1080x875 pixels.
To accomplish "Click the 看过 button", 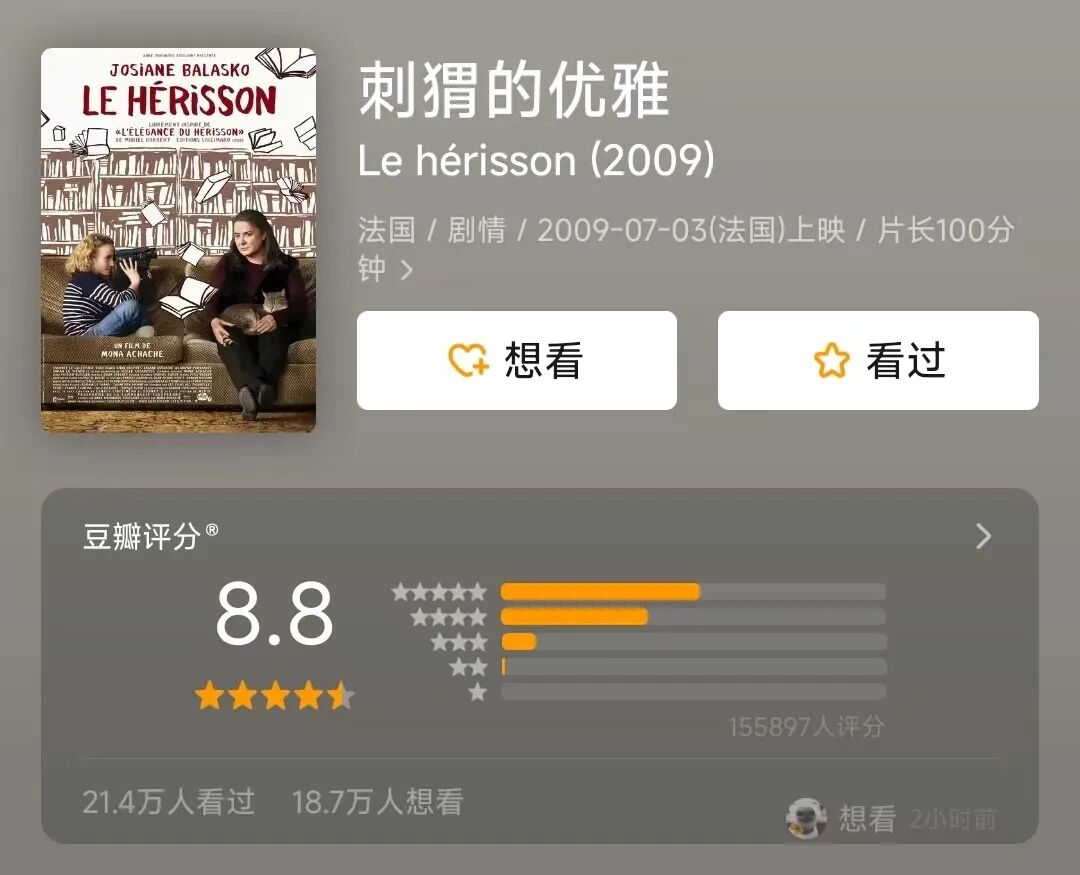I will click(878, 360).
